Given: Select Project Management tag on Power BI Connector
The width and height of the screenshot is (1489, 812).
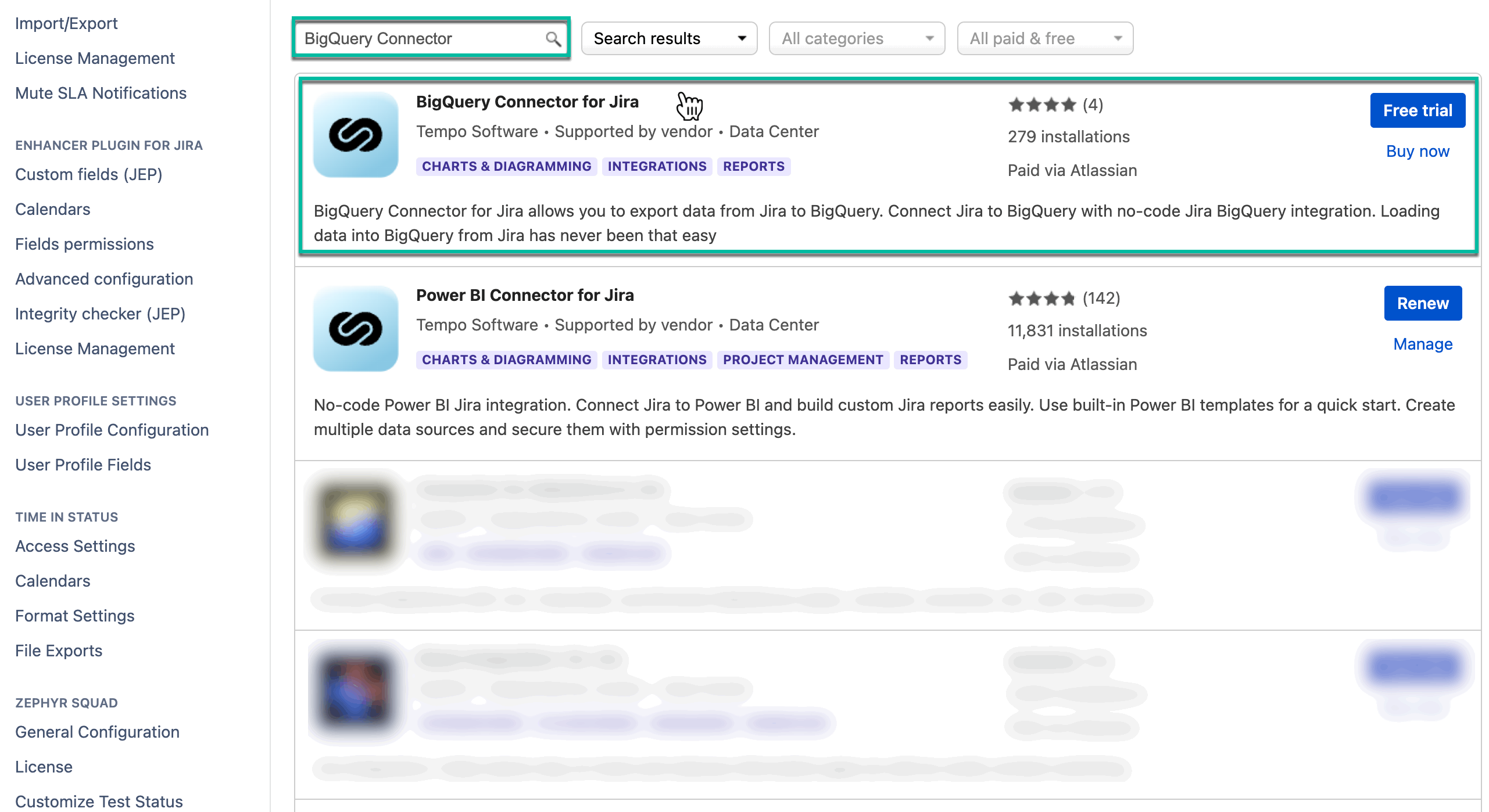Looking at the screenshot, I should (803, 360).
